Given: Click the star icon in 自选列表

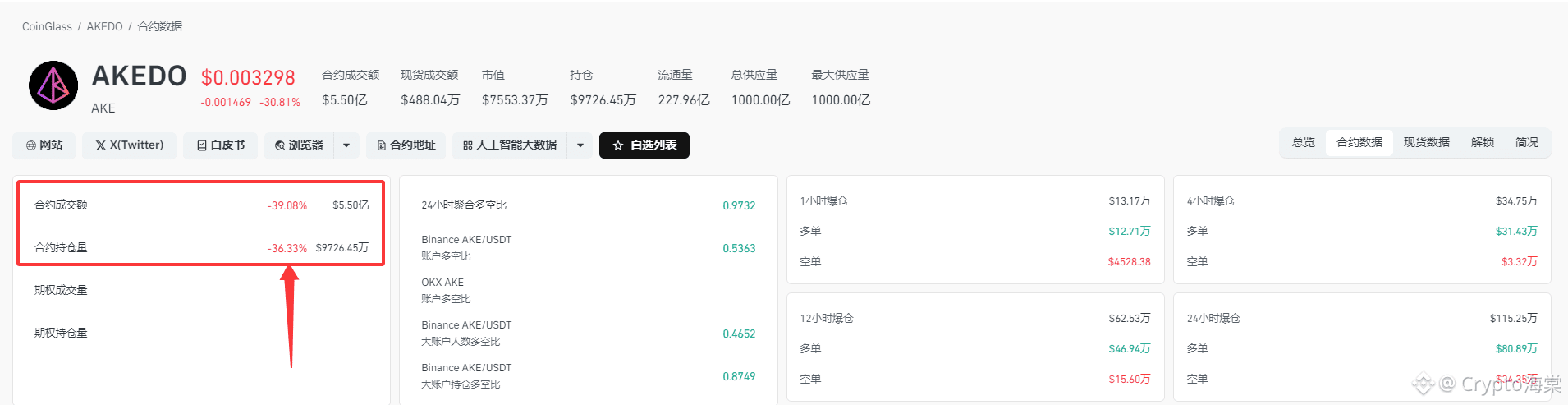Looking at the screenshot, I should 618,145.
